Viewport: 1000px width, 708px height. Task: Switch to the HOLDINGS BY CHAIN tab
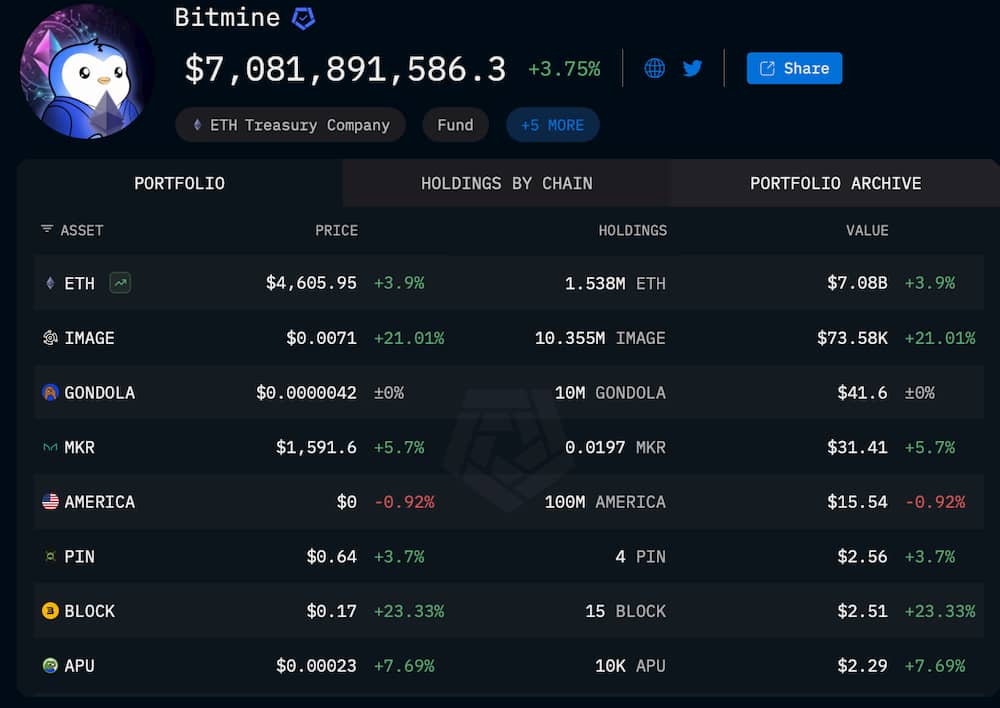[x=506, y=183]
